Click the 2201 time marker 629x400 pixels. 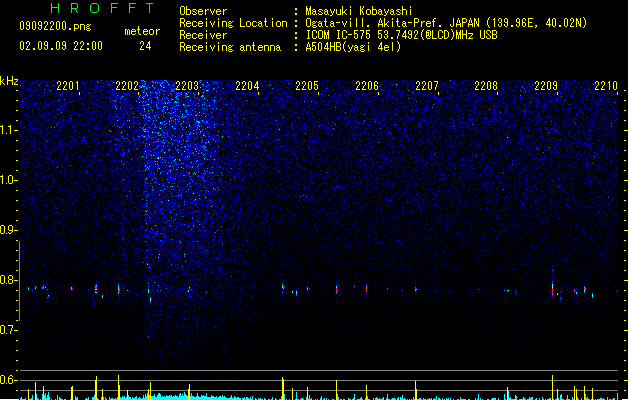click(x=68, y=86)
